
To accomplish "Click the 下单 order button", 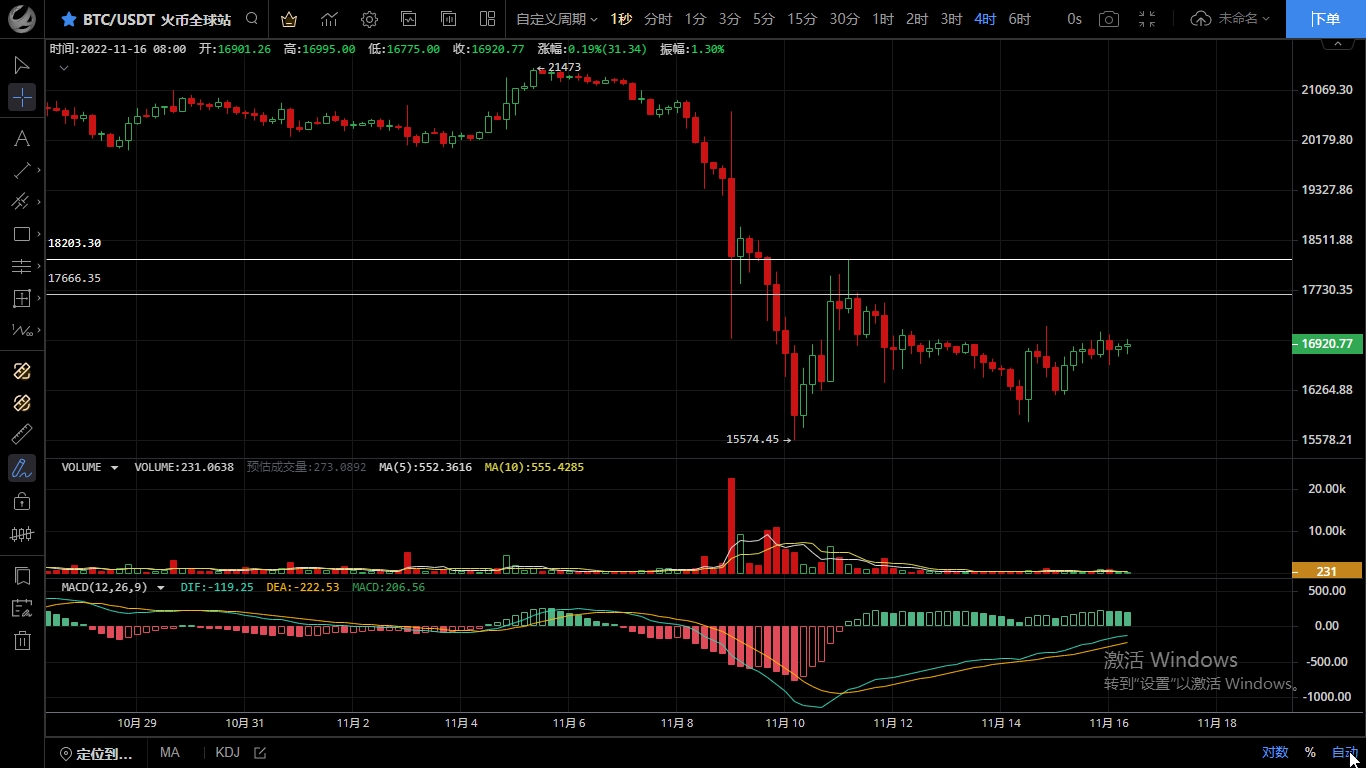I will 1326,19.
